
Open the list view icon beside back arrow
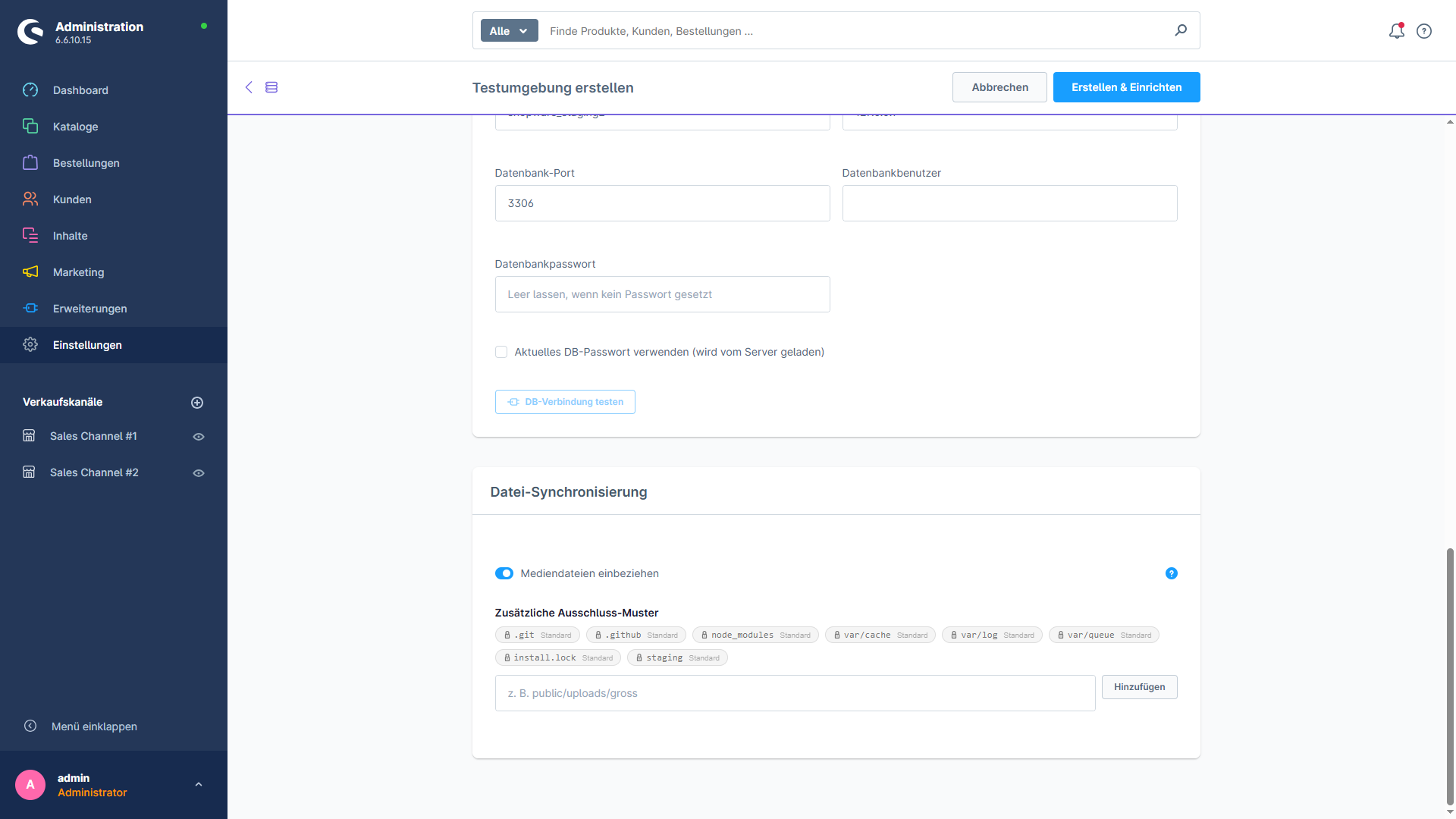point(271,87)
